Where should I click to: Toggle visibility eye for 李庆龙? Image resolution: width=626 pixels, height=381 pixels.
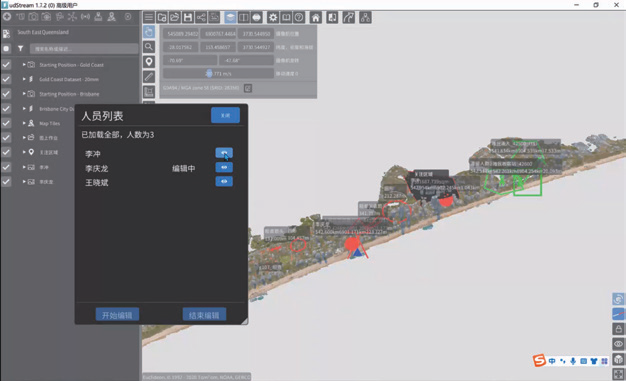[x=224, y=167]
